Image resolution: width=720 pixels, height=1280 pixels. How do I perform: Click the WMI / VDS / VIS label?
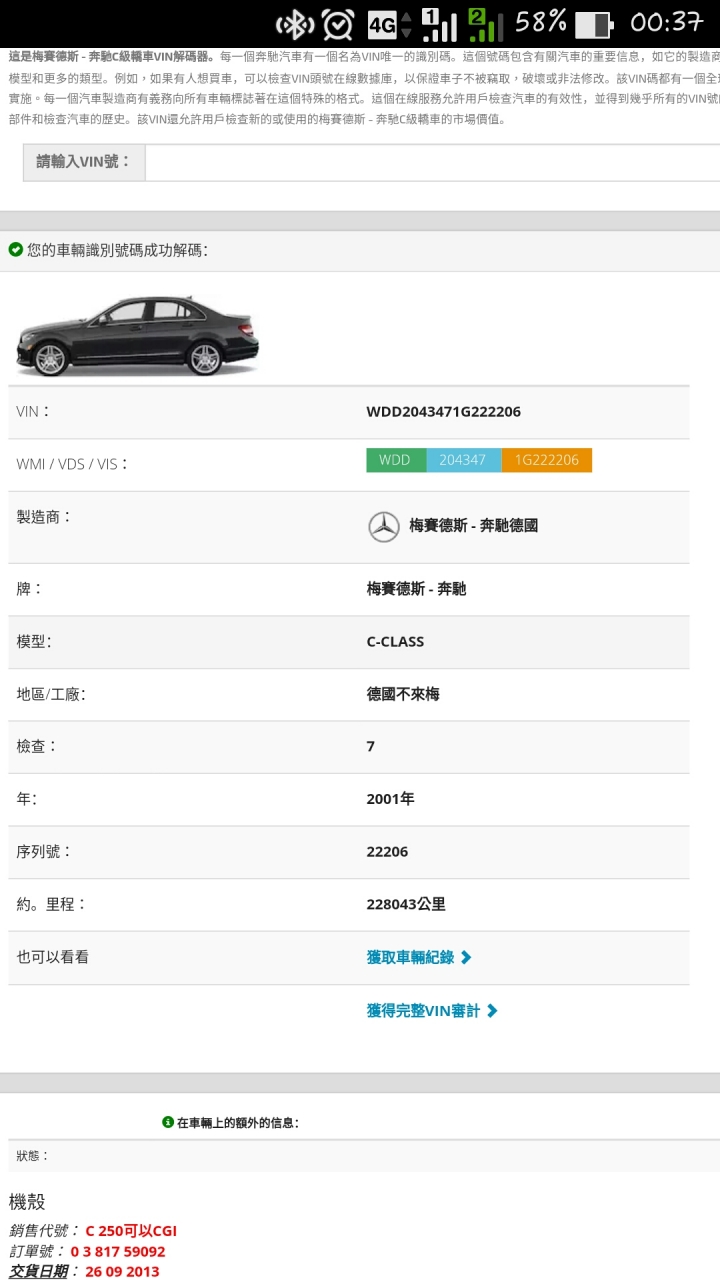tap(73, 464)
